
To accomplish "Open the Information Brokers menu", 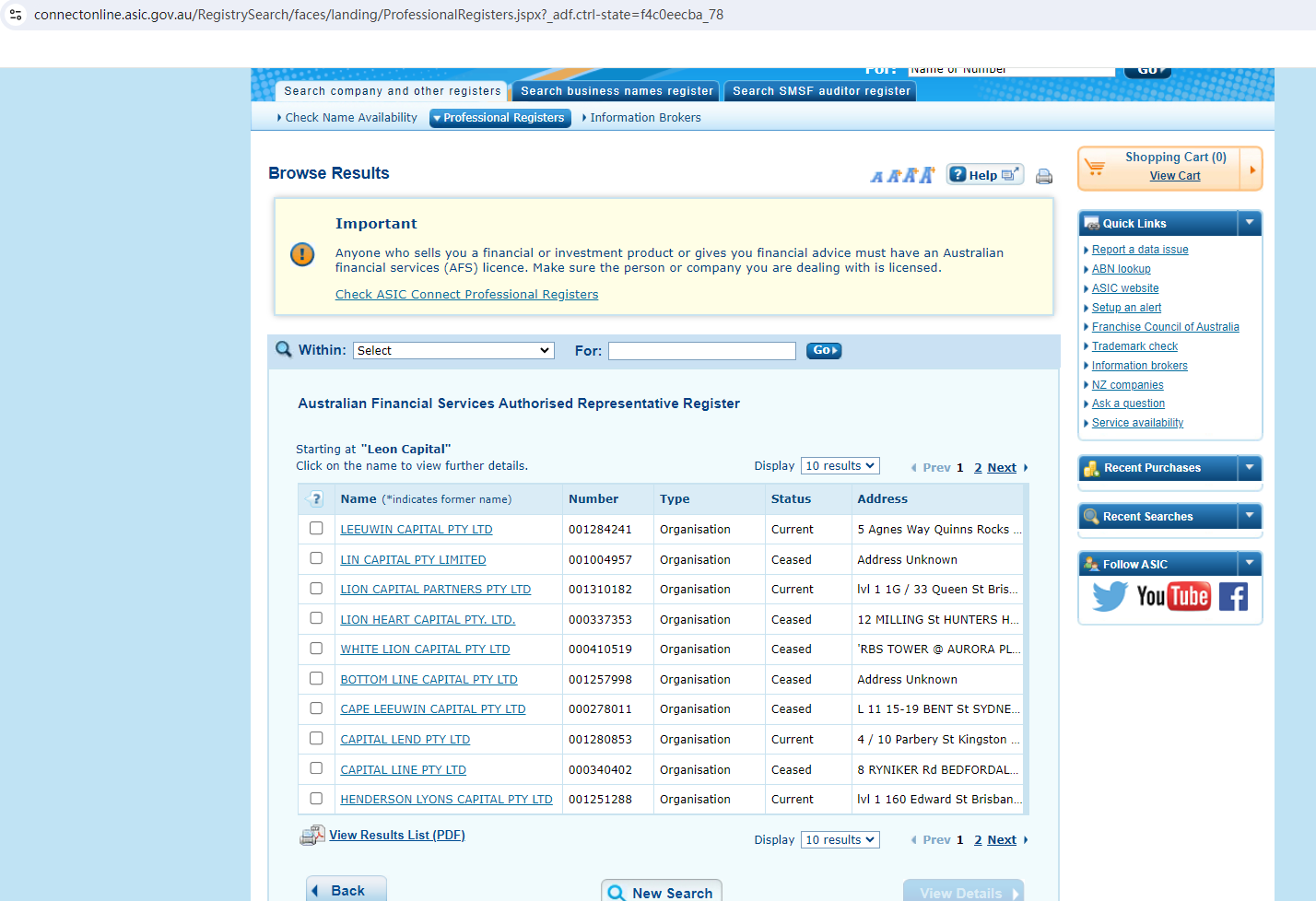I will pyautogui.click(x=642, y=118).
